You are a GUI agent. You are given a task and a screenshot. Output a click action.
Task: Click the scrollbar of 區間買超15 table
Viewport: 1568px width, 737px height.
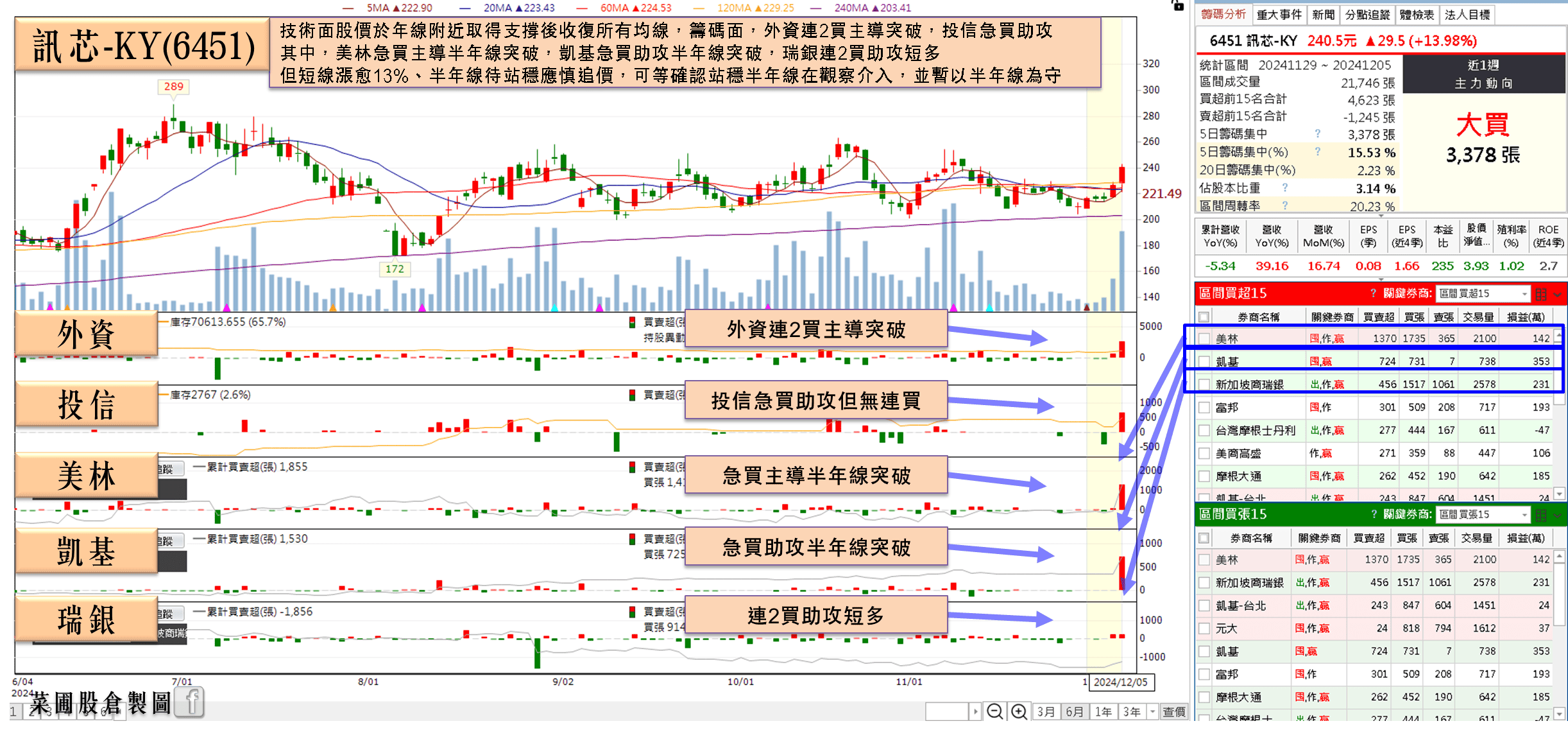click(1559, 372)
